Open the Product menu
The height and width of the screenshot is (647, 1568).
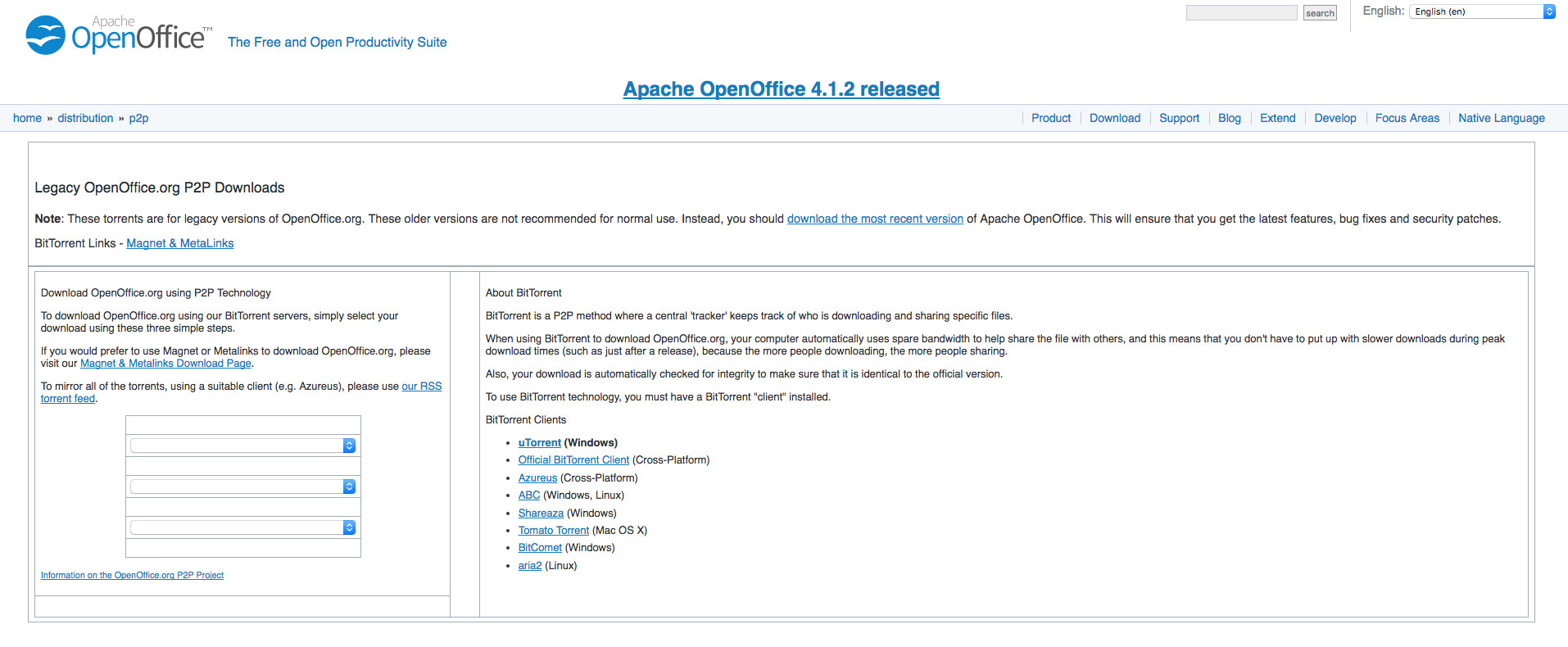(1051, 118)
